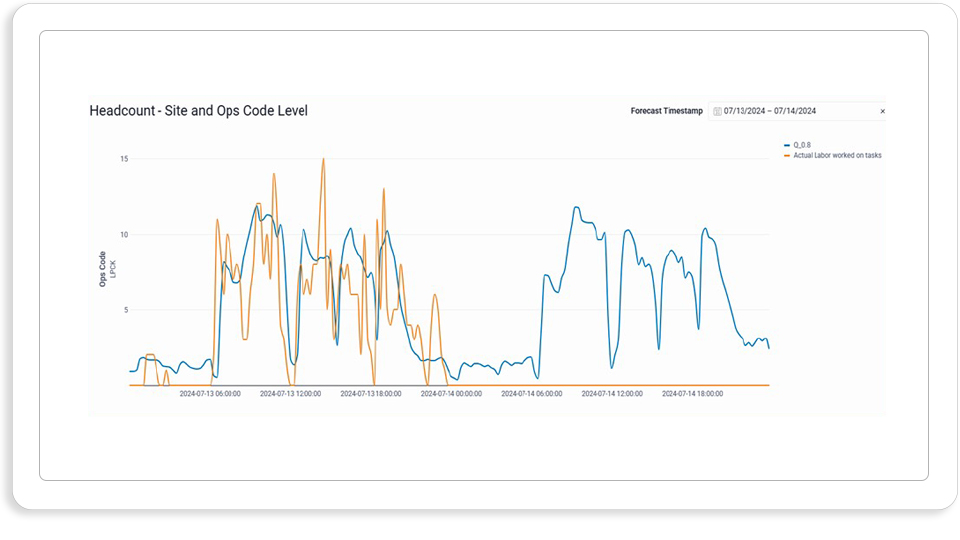The width and height of the screenshot is (960, 540).
Task: Click the y-axis value 5
Action: click(x=126, y=310)
